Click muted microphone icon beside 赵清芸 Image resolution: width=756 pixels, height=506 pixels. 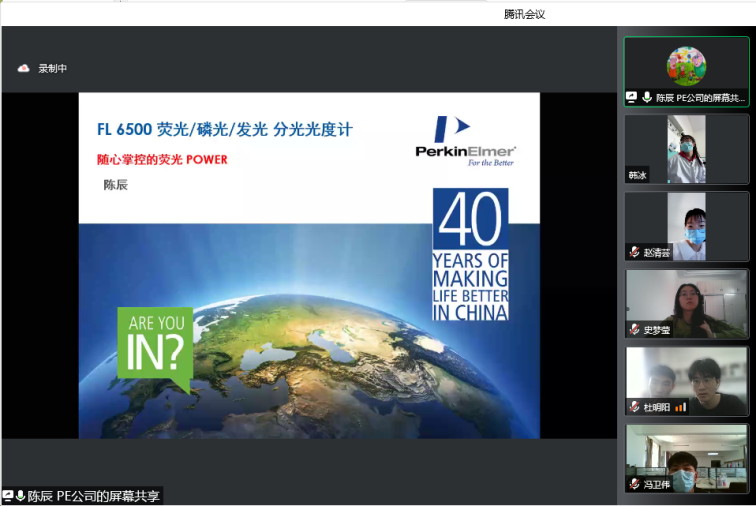click(634, 252)
